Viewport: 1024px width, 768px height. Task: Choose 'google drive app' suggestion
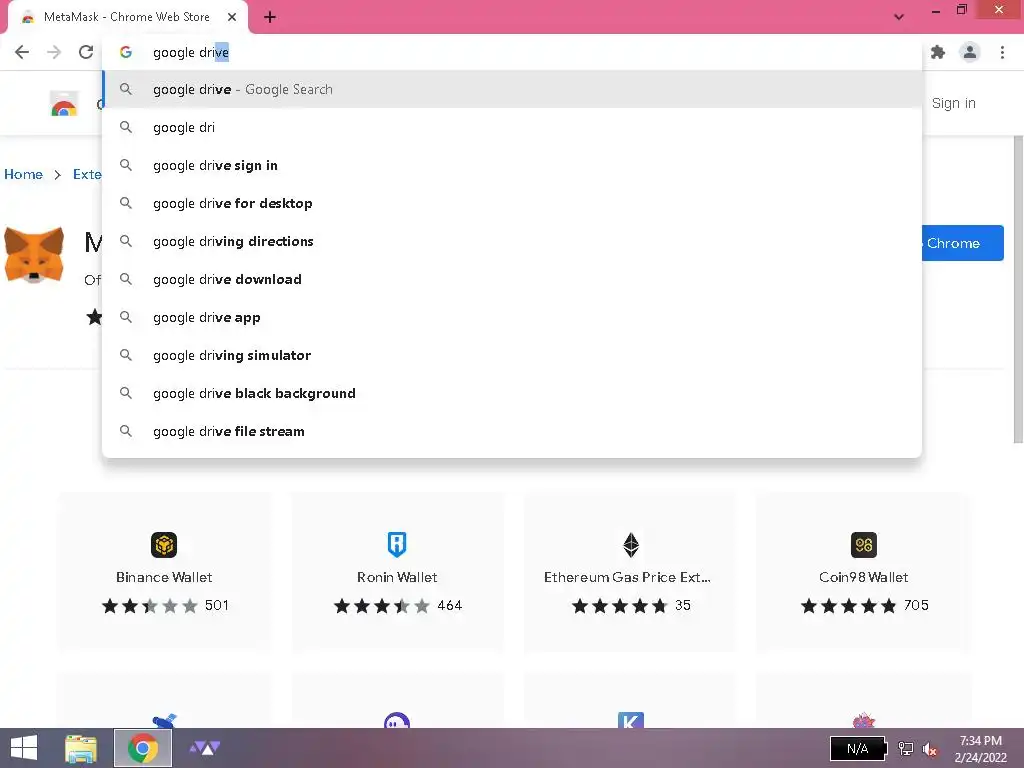tap(513, 317)
